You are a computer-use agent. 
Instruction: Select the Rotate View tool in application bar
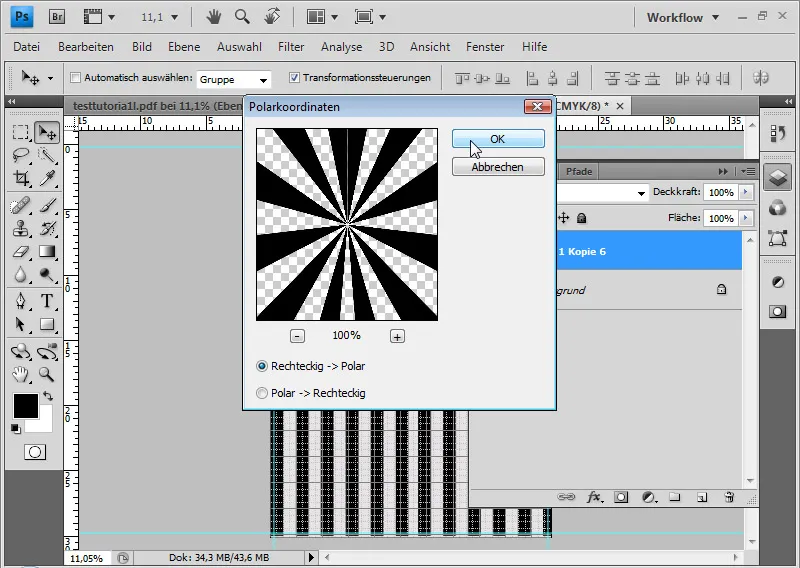272,17
